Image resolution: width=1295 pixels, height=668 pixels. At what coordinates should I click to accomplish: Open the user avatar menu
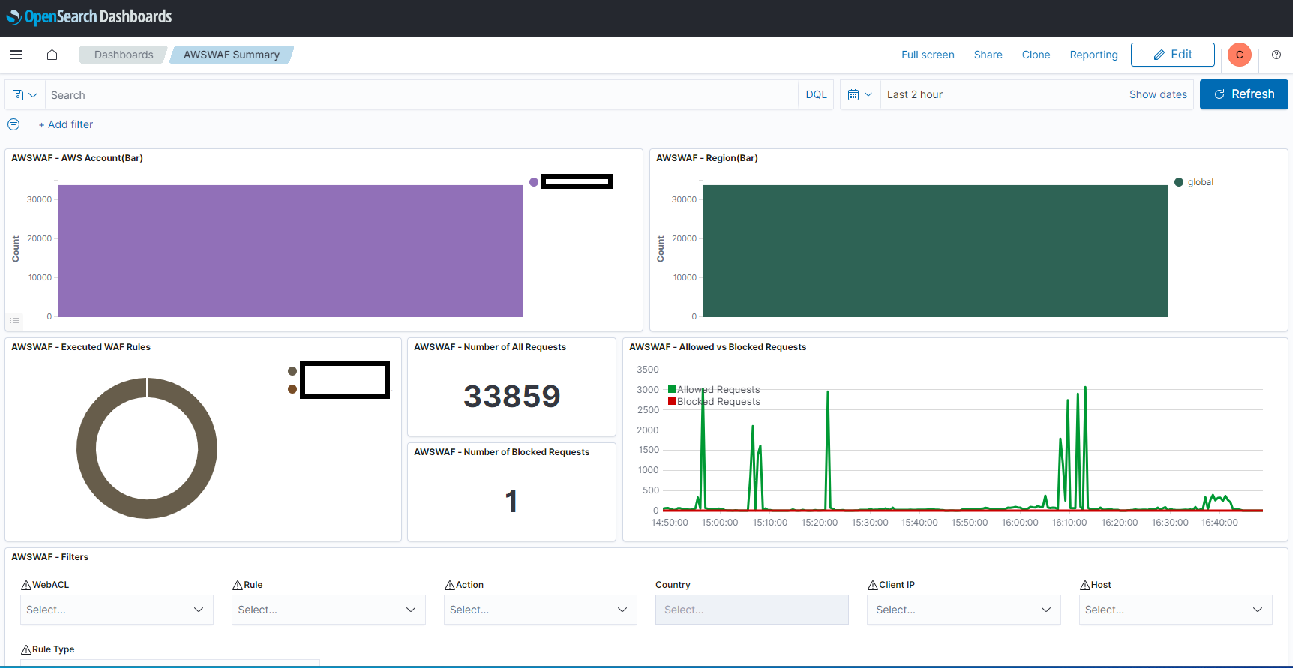[1240, 55]
